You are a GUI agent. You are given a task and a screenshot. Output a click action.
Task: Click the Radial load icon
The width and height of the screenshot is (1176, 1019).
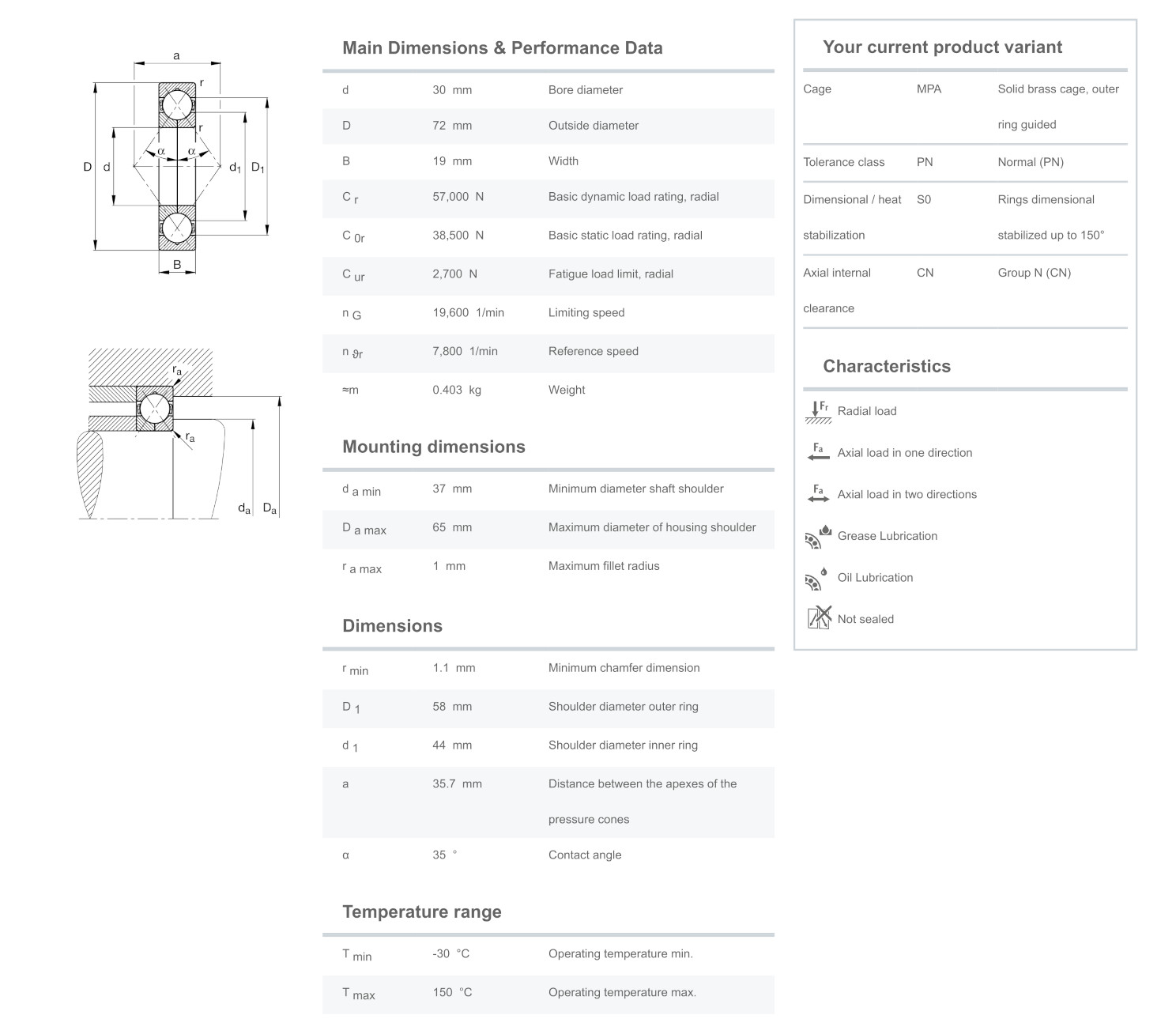(x=818, y=411)
